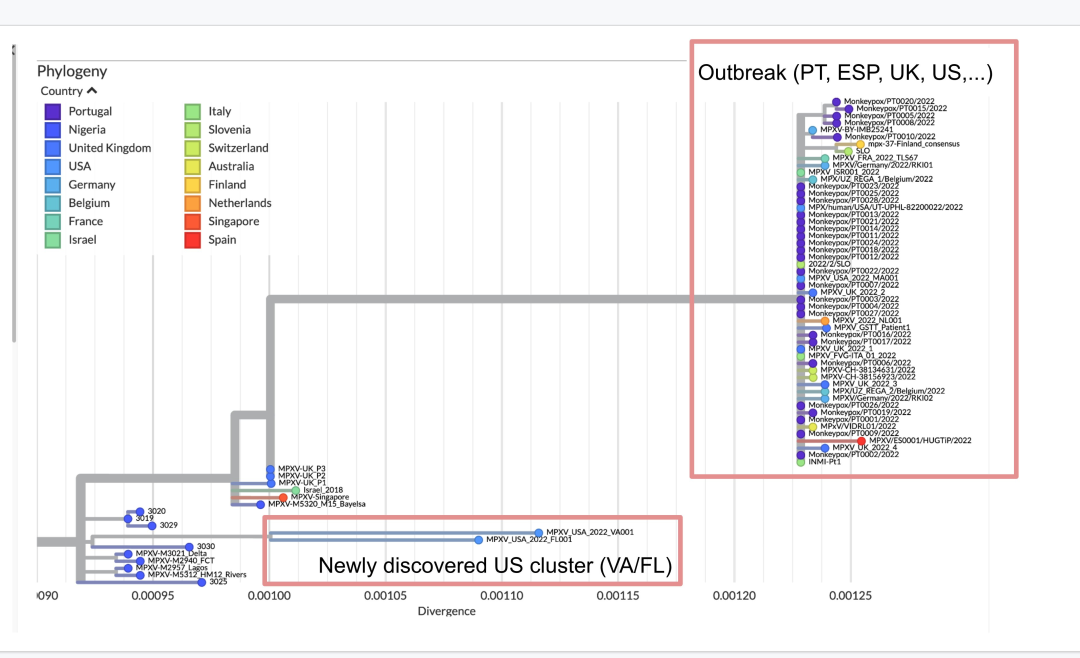Click the Germany legend swatch
This screenshot has width=1080, height=658.
point(52,185)
